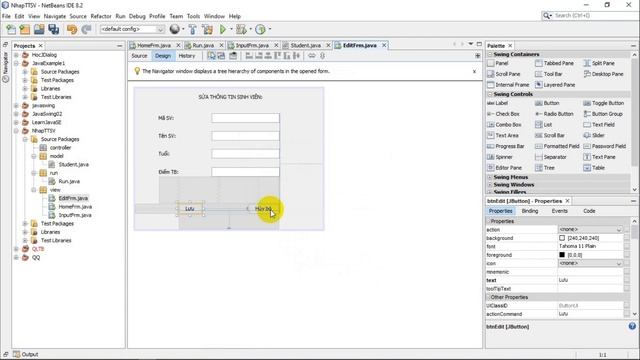The image size is (640, 360).
Task: Open Run Project dropdown arrow
Action: (231, 29)
